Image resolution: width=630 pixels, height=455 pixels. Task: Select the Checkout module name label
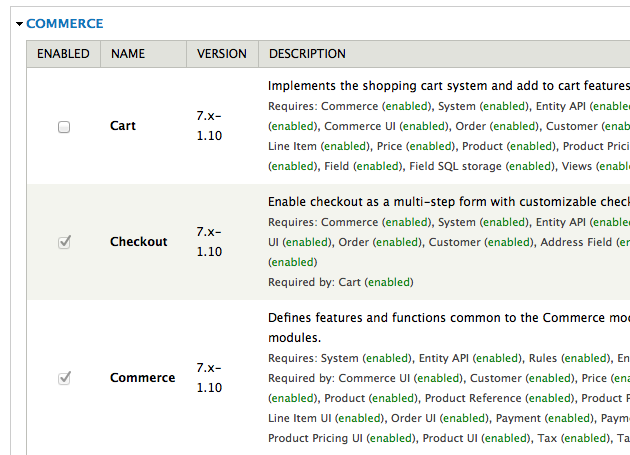[x=138, y=242]
